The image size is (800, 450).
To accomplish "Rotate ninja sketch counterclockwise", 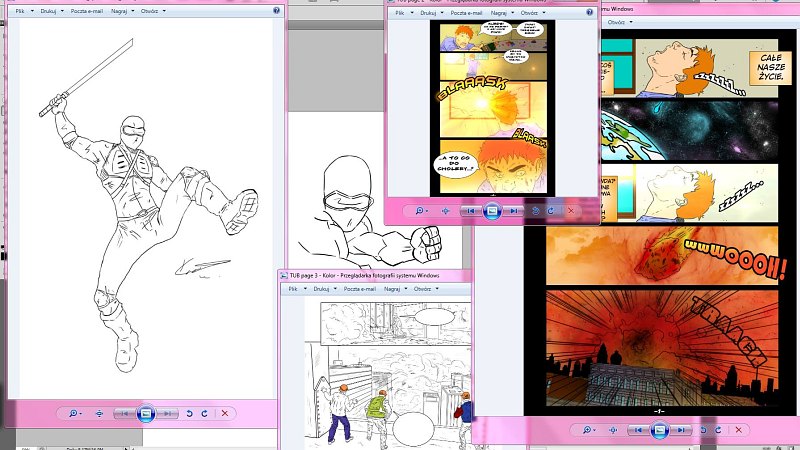I will 189,413.
